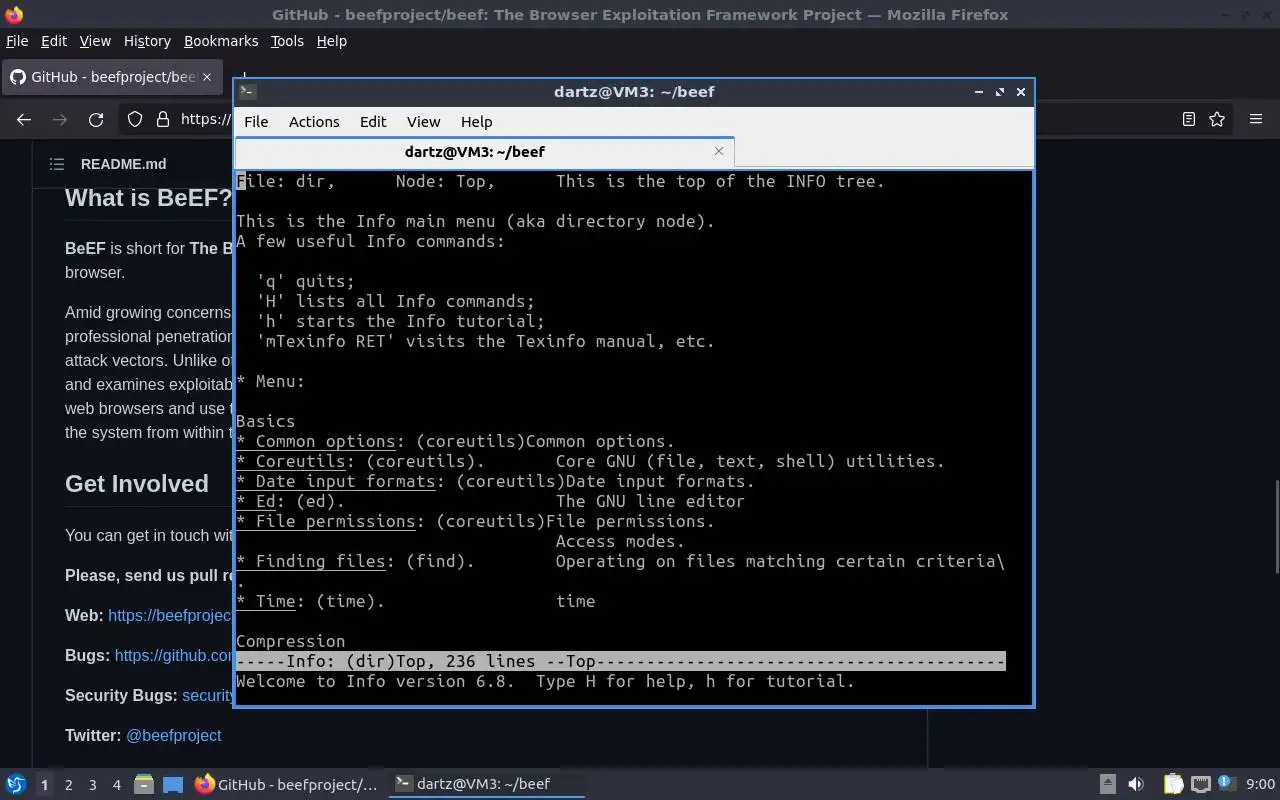Open the terminal Actions menu

point(314,121)
